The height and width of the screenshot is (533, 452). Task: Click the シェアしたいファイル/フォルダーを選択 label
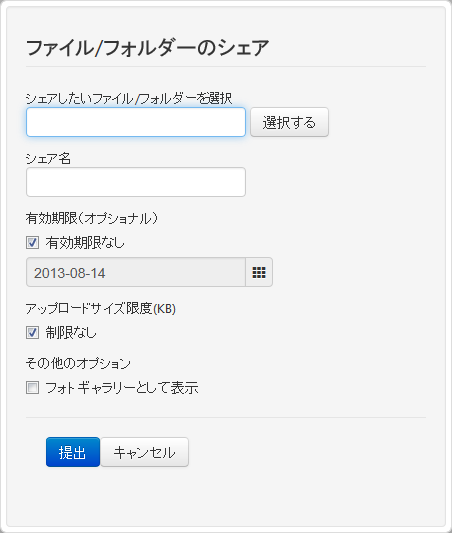tap(129, 99)
